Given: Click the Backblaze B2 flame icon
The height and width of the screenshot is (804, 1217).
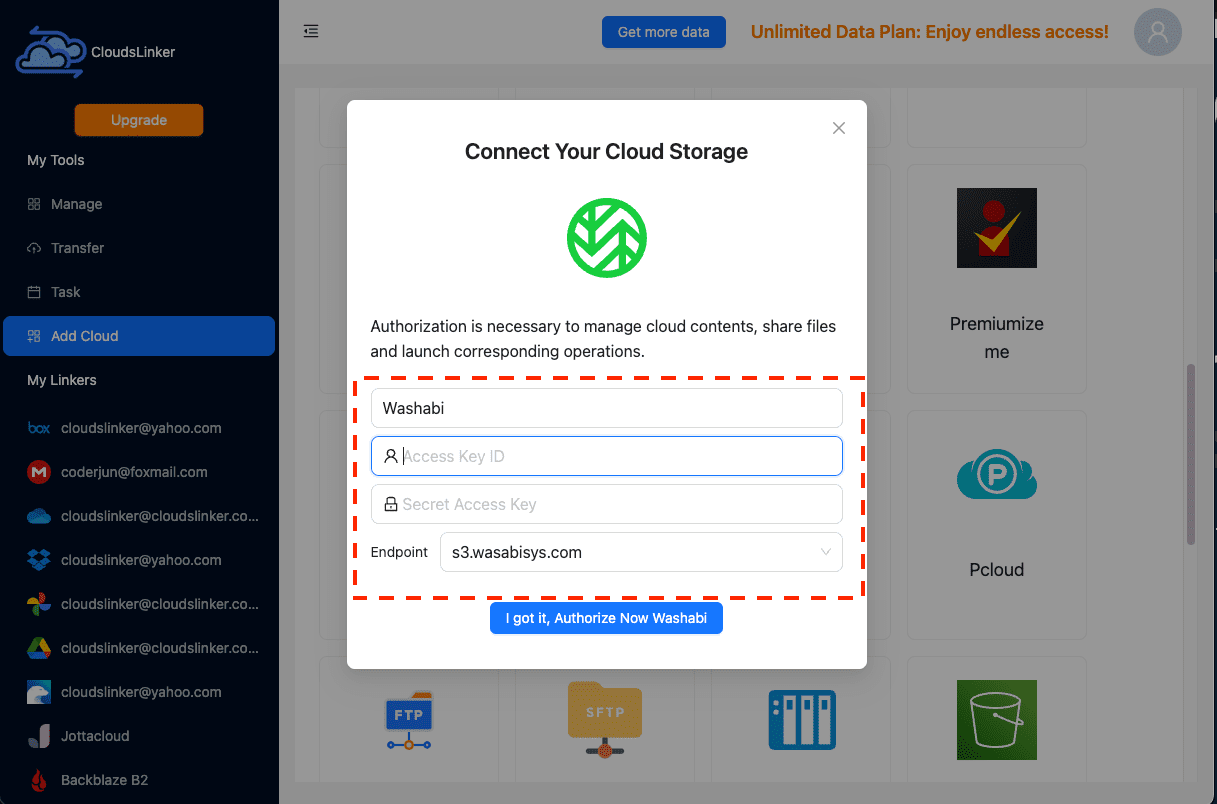Looking at the screenshot, I should 39,780.
